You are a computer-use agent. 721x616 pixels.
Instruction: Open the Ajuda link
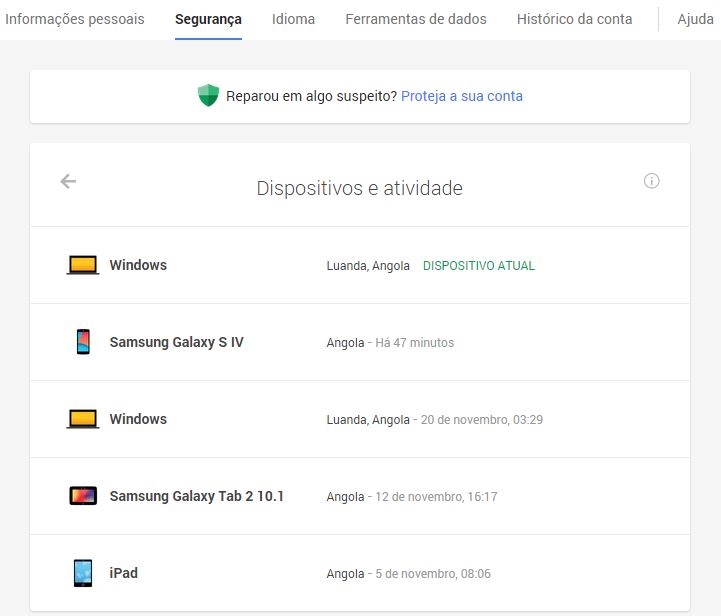click(696, 19)
